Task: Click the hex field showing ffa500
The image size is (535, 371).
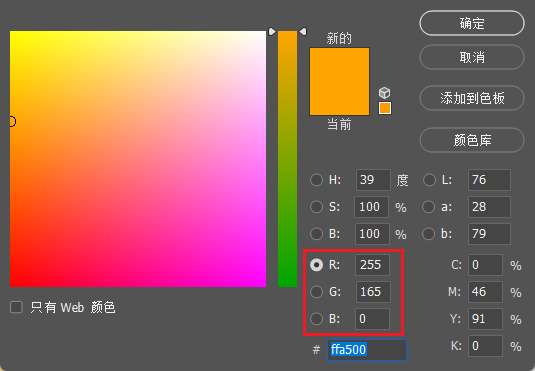Action: (367, 349)
